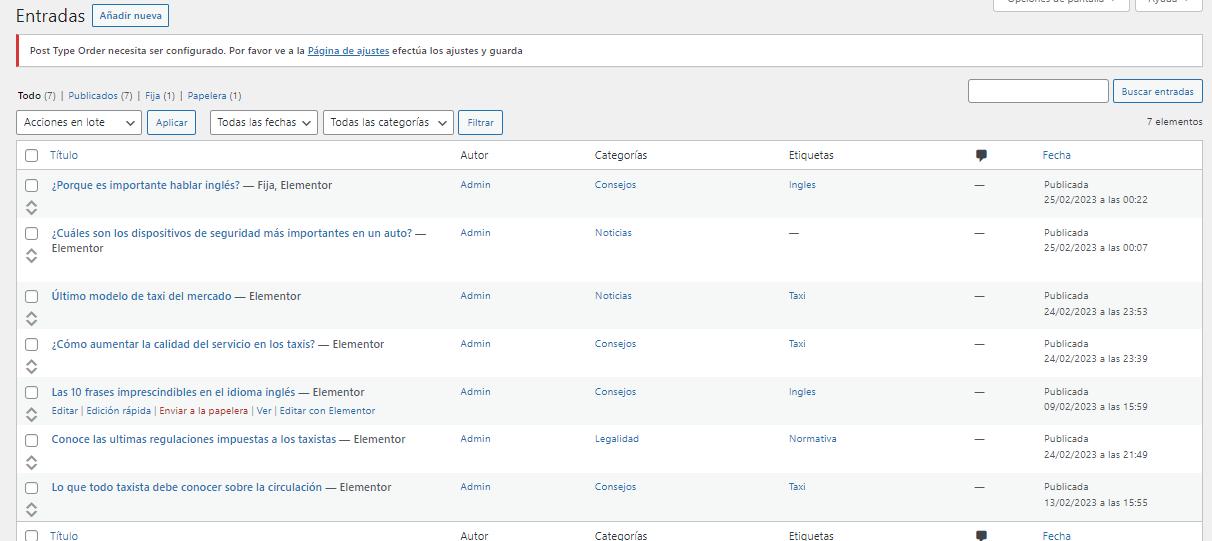The height and width of the screenshot is (541, 1212).
Task: Click reorder arrows for "¿Cómo aumentar la calidad" post
Action: (x=31, y=366)
